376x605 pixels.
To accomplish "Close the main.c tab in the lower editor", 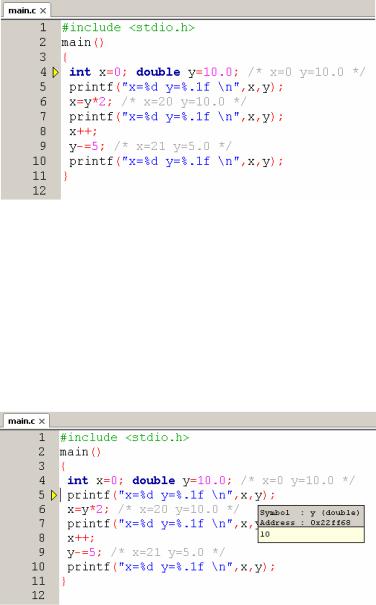I will point(42,421).
